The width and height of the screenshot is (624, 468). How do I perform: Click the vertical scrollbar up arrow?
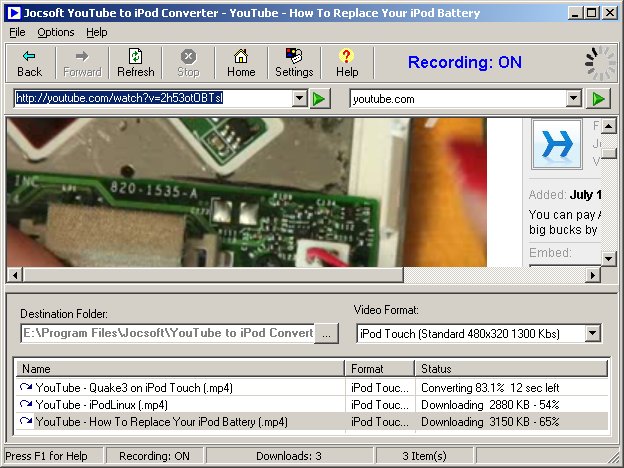point(609,127)
